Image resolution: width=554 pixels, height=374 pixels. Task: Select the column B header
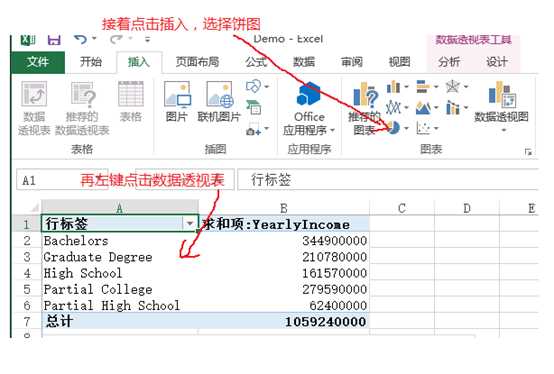(284, 208)
